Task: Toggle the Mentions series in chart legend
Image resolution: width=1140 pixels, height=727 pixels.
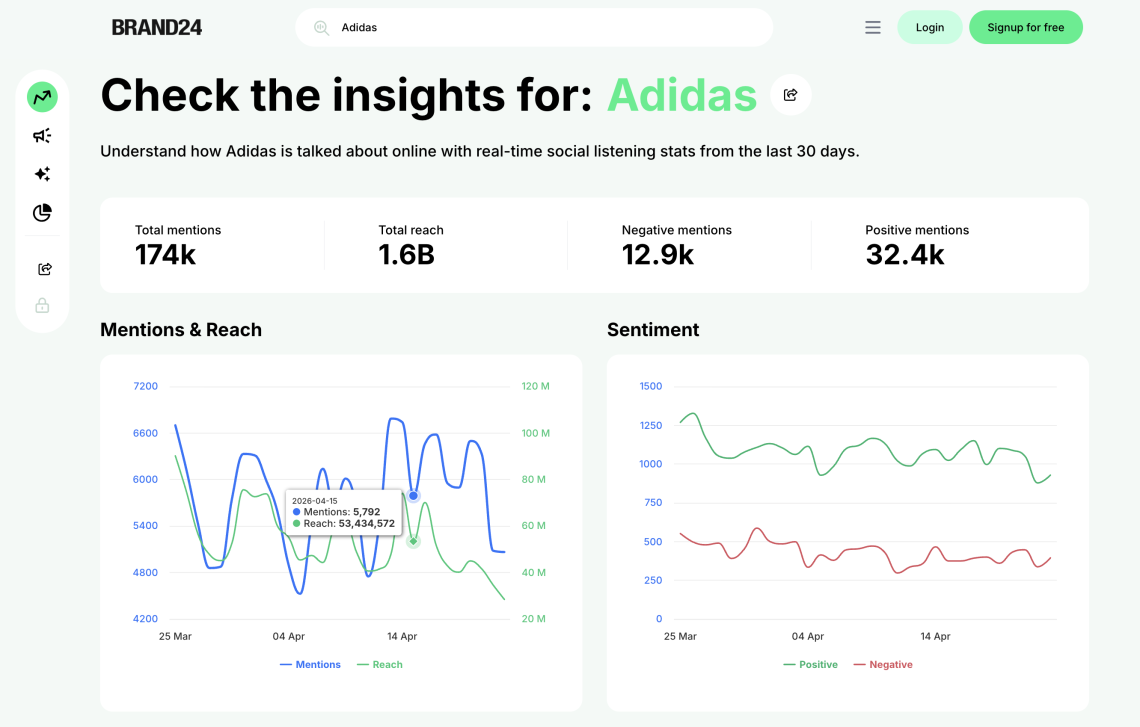Action: tap(310, 665)
